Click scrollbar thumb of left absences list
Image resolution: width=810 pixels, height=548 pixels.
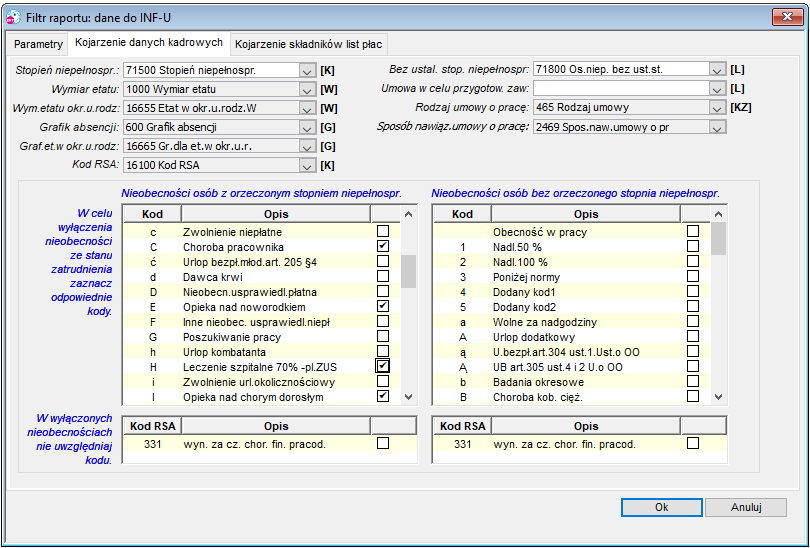click(x=409, y=271)
